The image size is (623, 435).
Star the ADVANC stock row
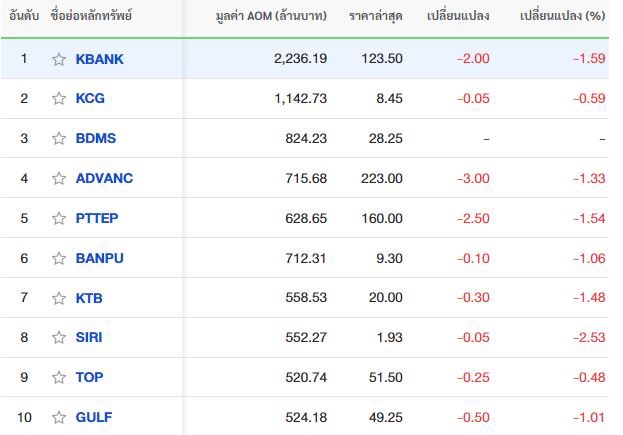pyautogui.click(x=59, y=178)
